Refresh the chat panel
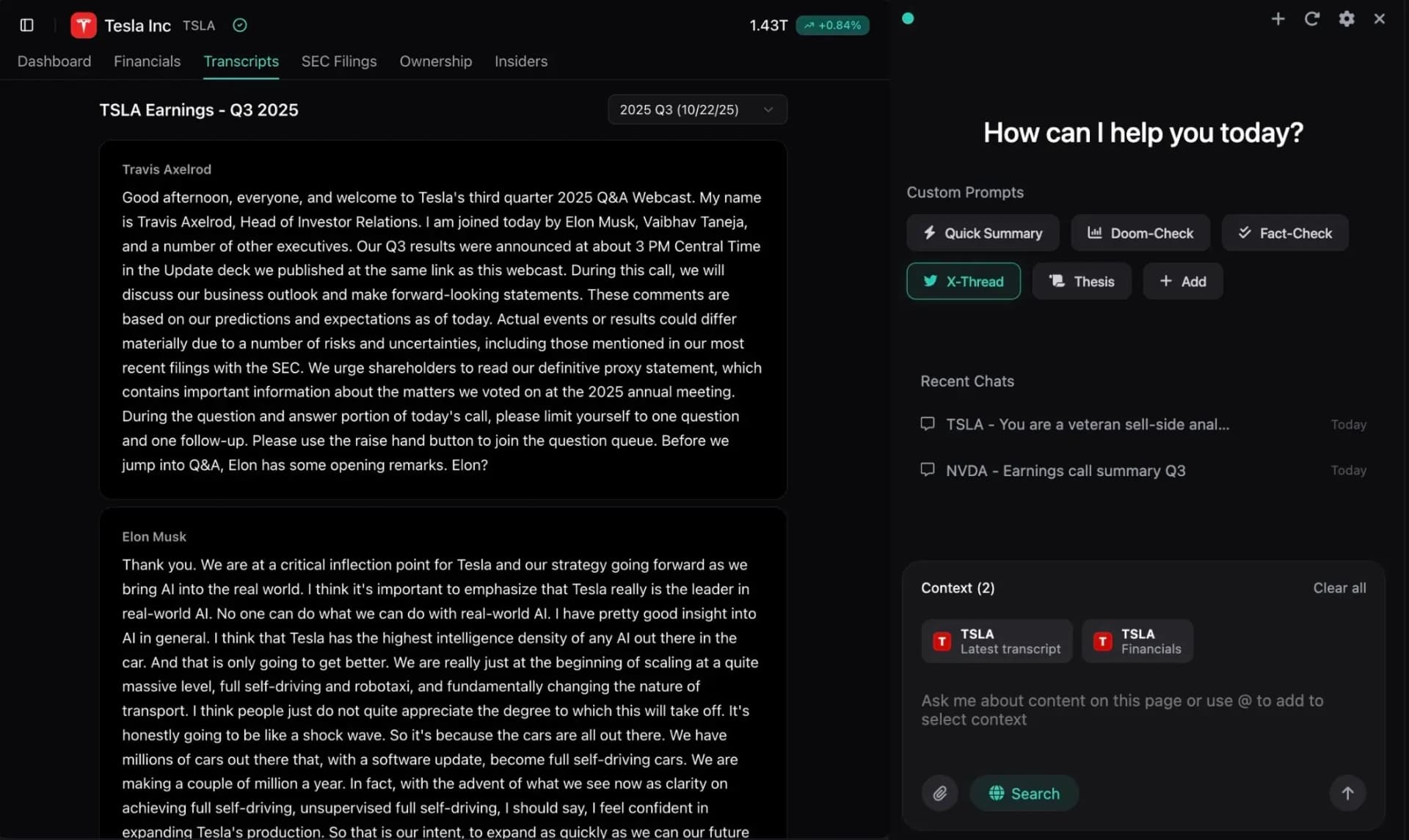Image resolution: width=1409 pixels, height=840 pixels. [1312, 19]
